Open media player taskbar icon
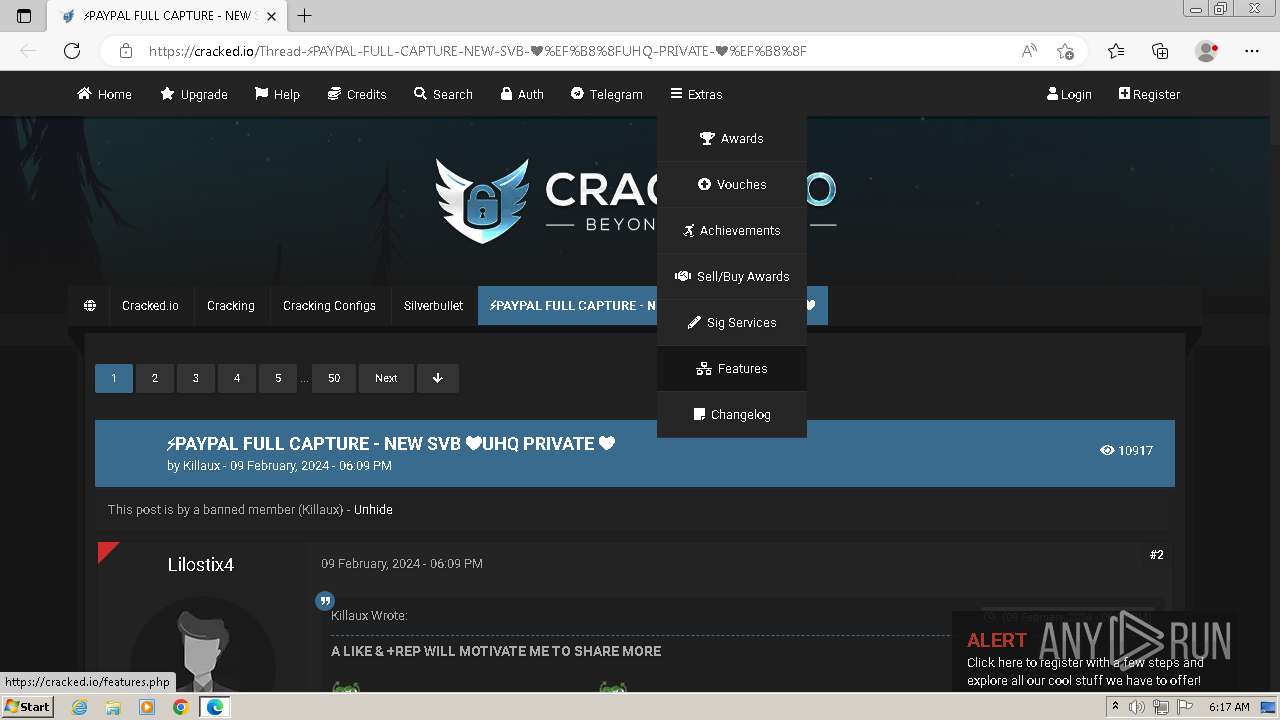This screenshot has width=1280, height=720. pyautogui.click(x=147, y=707)
